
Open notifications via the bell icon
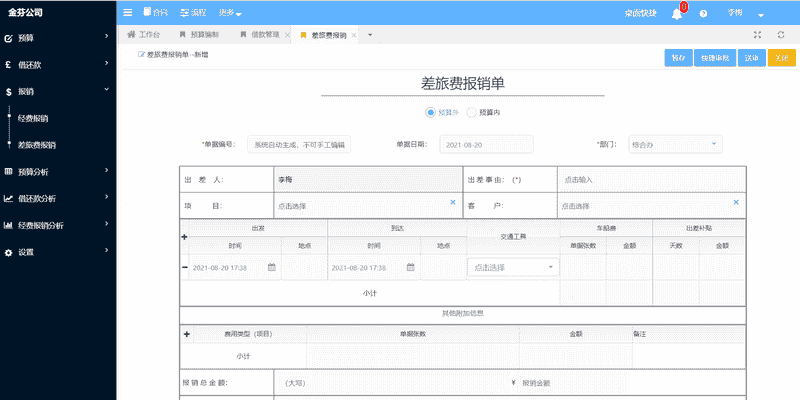677,14
